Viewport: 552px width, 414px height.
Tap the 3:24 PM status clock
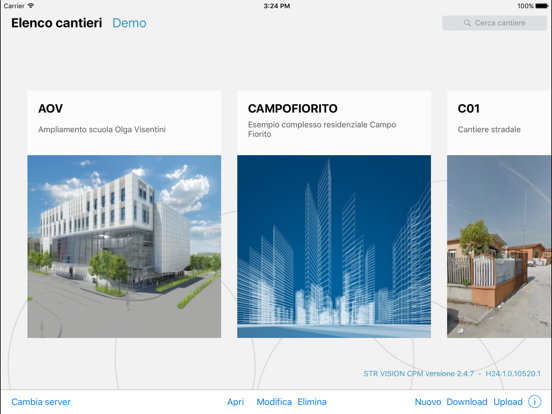tap(277, 6)
